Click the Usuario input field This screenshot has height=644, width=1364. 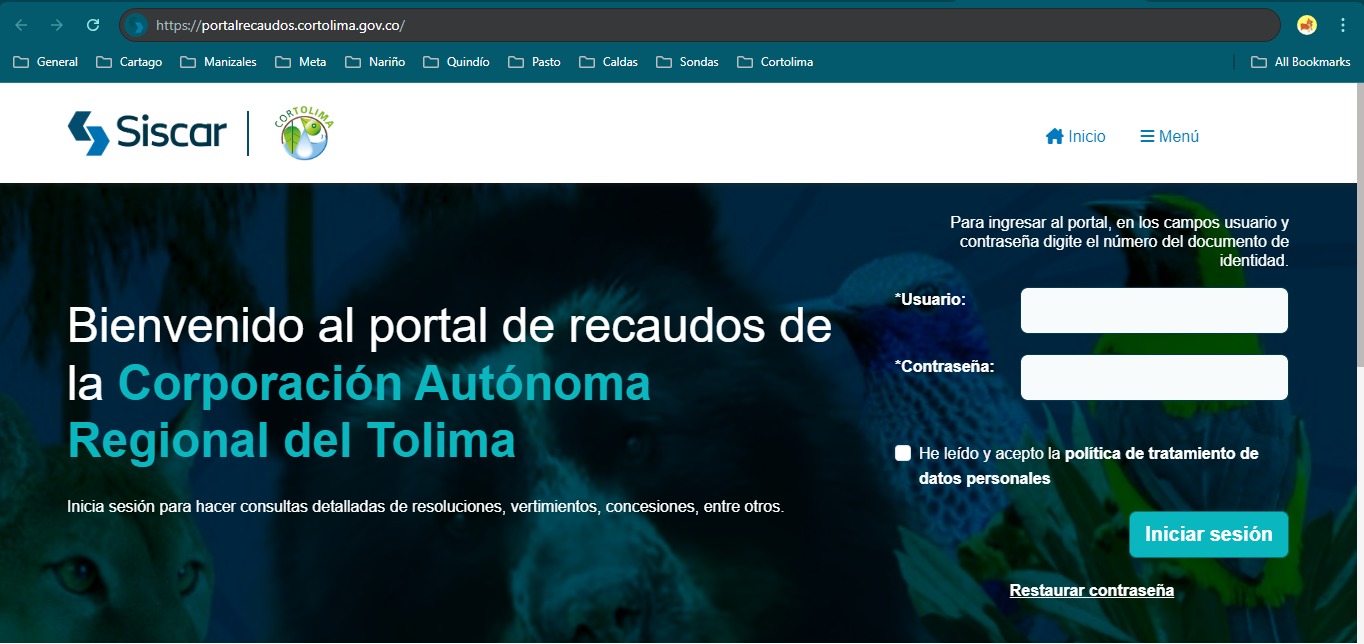click(x=1153, y=311)
